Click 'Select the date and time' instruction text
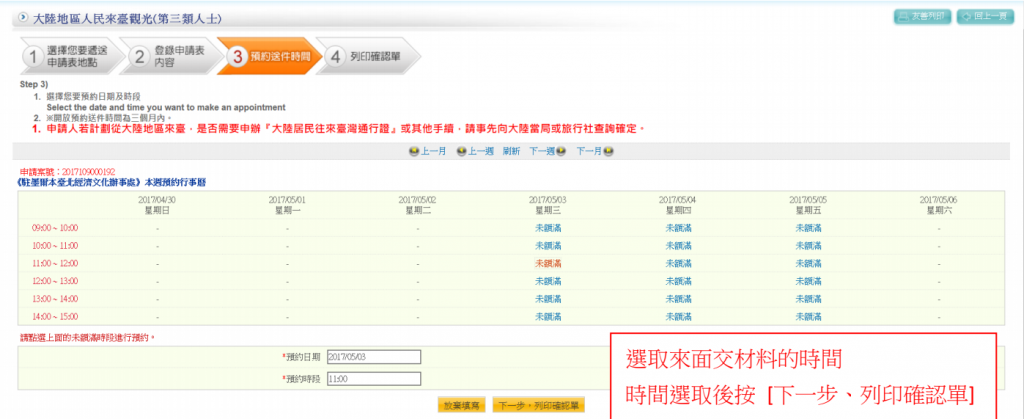Viewport: 1024px width, 419px height. point(166,107)
